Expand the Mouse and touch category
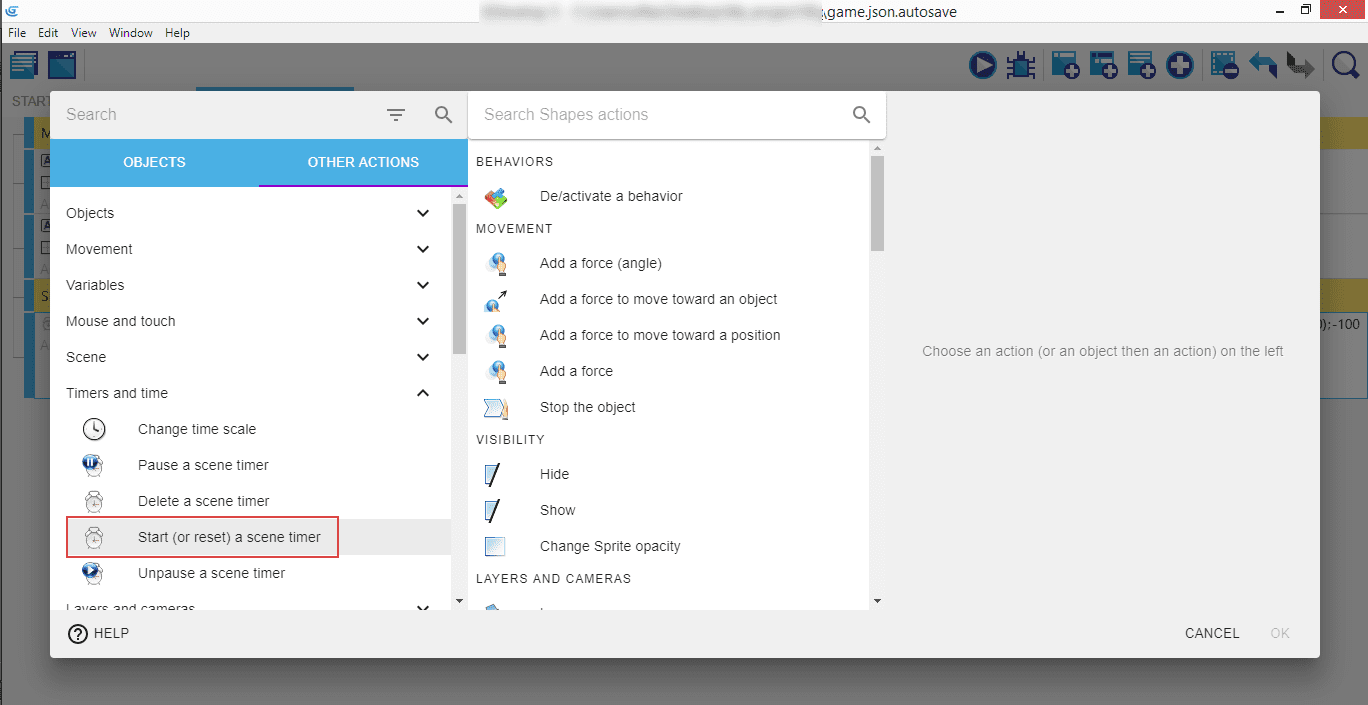The height and width of the screenshot is (705, 1368). click(x=423, y=321)
